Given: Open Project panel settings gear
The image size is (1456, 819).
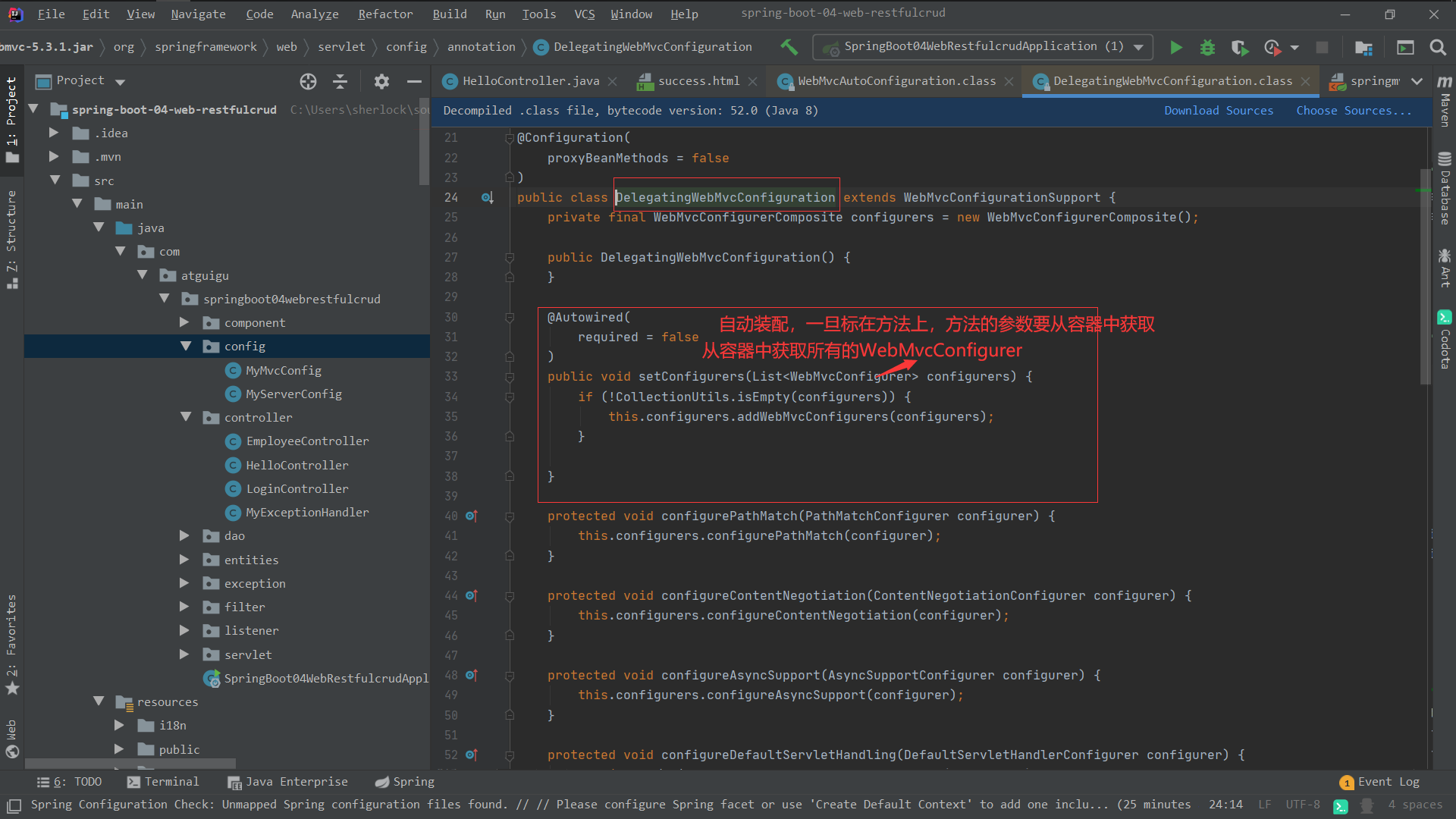Looking at the screenshot, I should click(x=381, y=81).
